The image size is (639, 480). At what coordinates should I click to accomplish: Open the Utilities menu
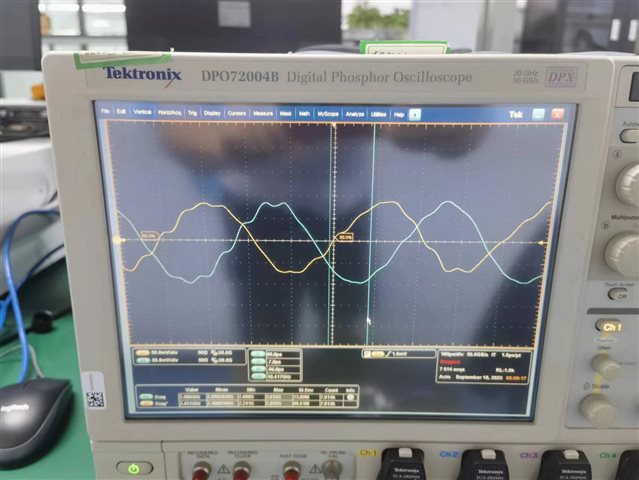tap(378, 114)
